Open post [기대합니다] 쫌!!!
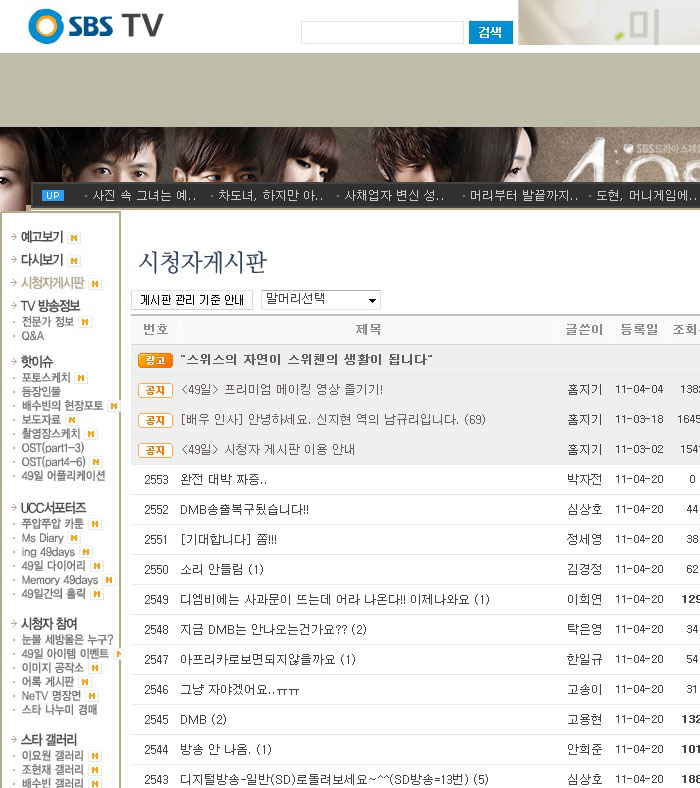Screen dimensions: 700x788 228,540
